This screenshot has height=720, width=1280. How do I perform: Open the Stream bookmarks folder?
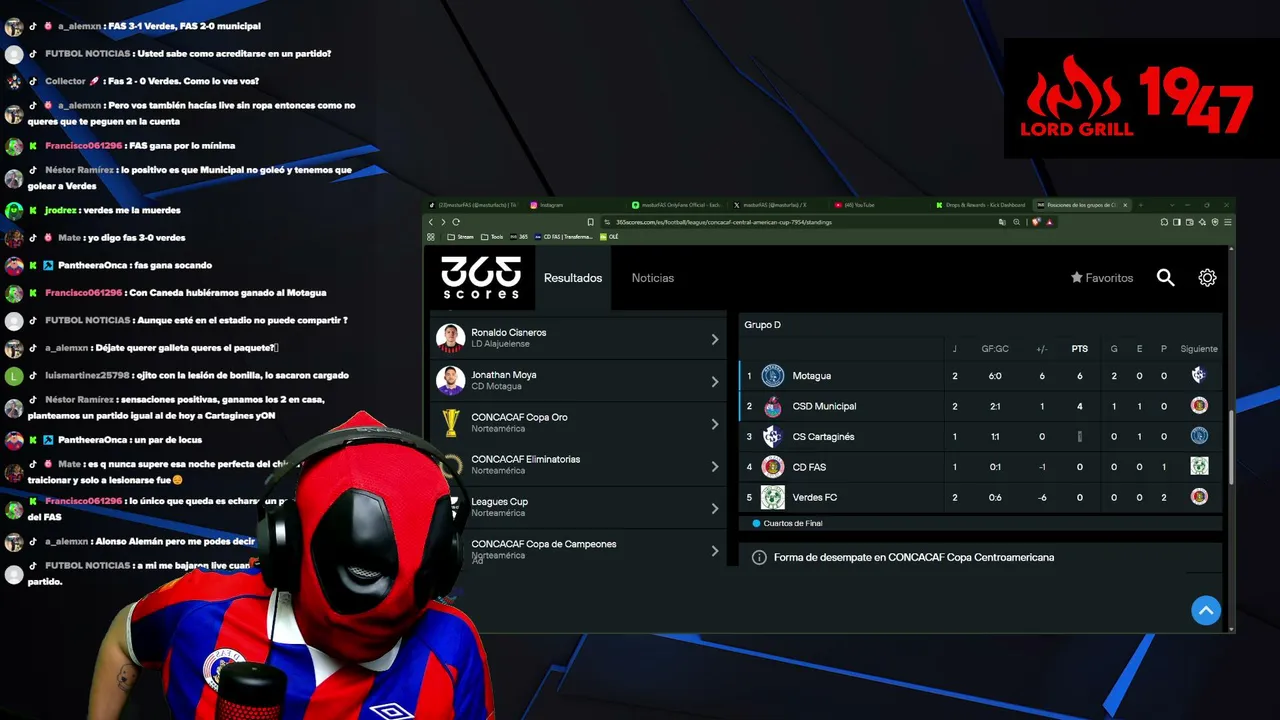tap(460, 237)
